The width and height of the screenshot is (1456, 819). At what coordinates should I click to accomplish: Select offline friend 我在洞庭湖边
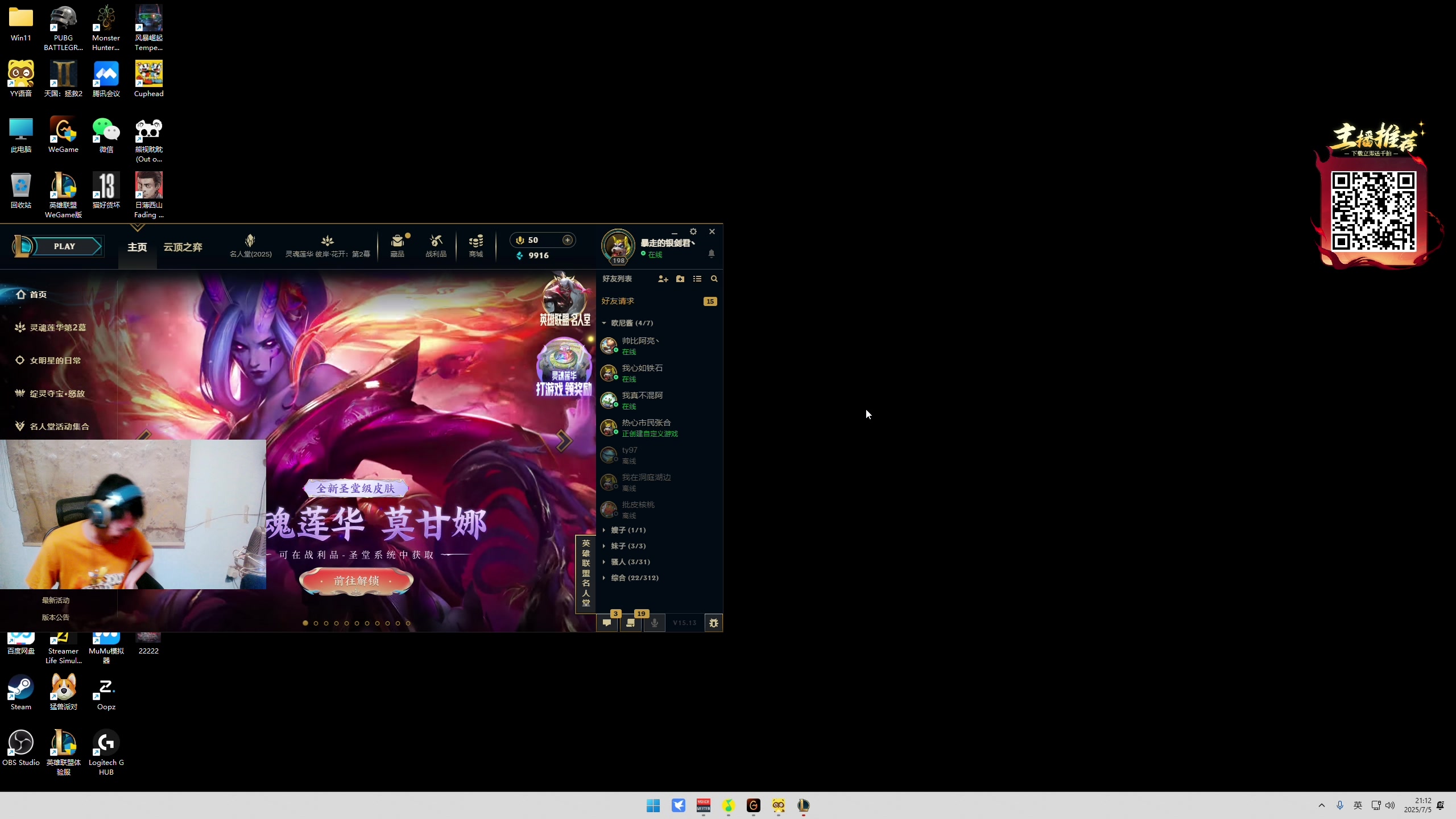coord(659,482)
